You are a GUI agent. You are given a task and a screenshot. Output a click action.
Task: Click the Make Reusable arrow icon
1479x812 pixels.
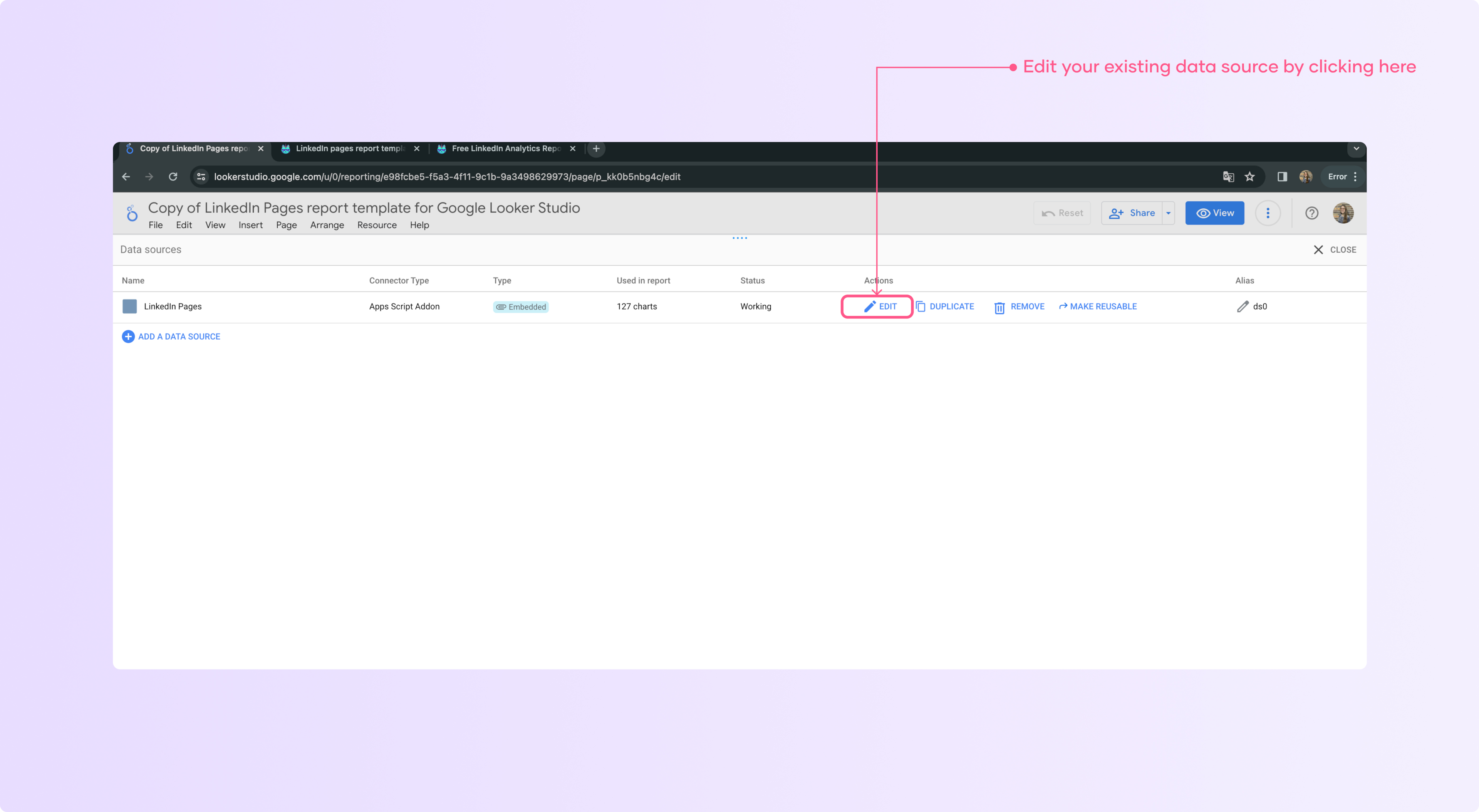point(1063,306)
